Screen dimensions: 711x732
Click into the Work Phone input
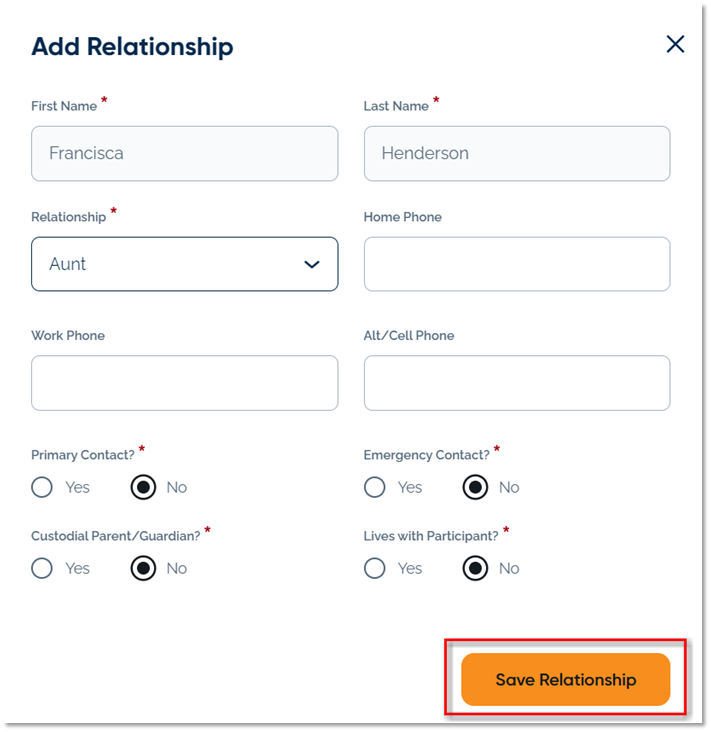click(184, 383)
